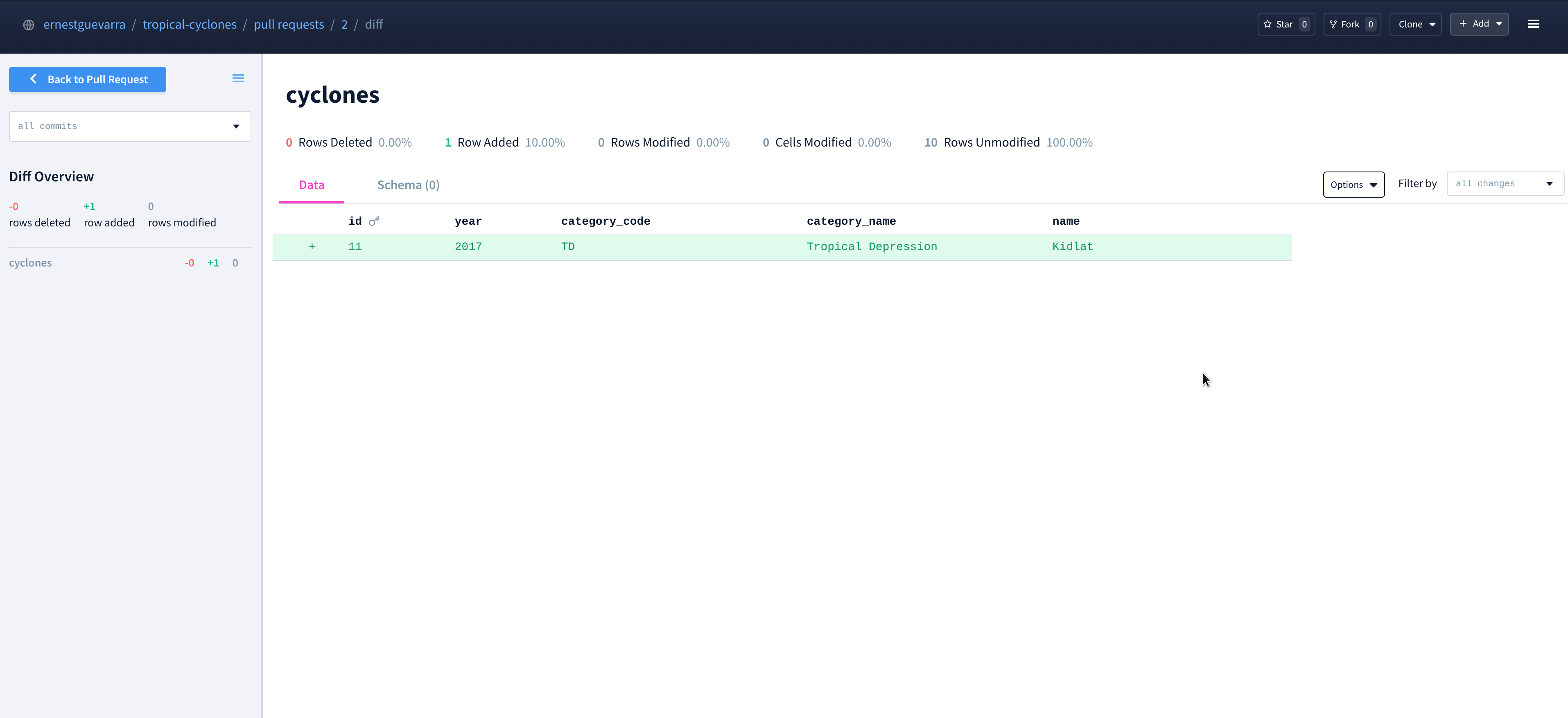The image size is (1568, 718).
Task: Expand the all changes filter dropdown
Action: (x=1504, y=184)
